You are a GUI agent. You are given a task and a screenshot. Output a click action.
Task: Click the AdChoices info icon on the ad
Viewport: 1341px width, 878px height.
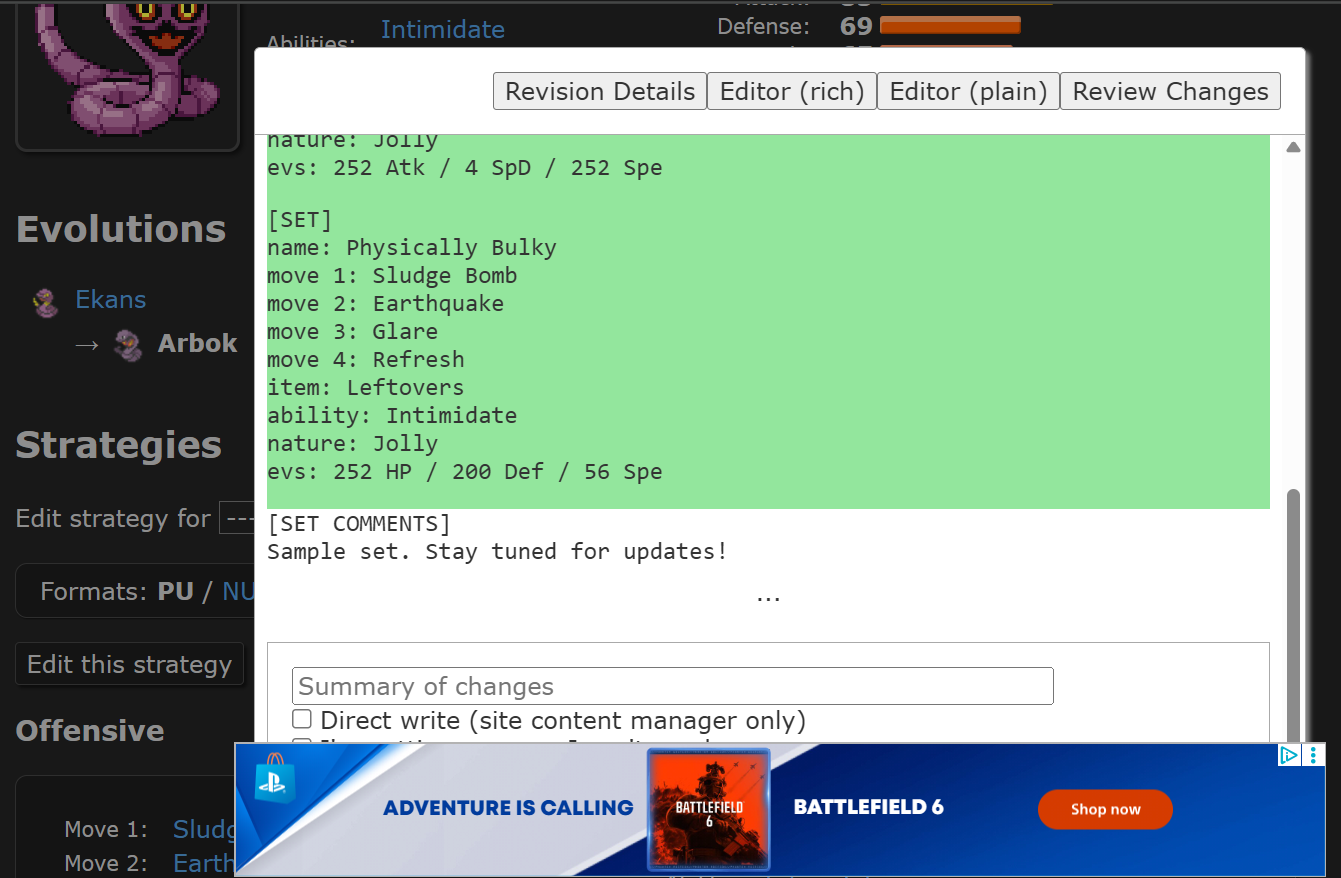point(1289,755)
